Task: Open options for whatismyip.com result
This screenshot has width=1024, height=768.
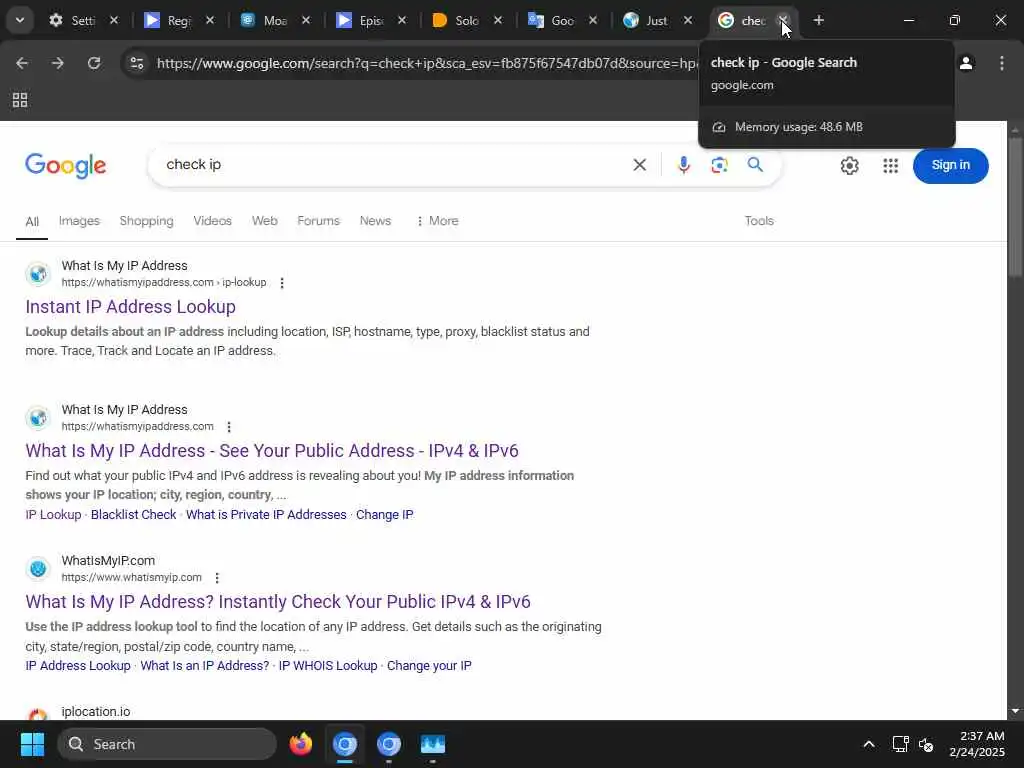Action: click(x=217, y=577)
